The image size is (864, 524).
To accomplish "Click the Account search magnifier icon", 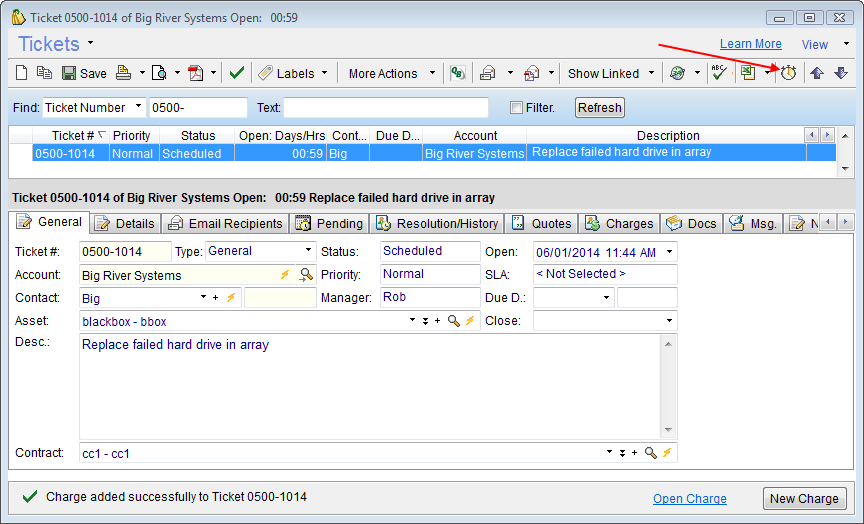I will coord(306,275).
